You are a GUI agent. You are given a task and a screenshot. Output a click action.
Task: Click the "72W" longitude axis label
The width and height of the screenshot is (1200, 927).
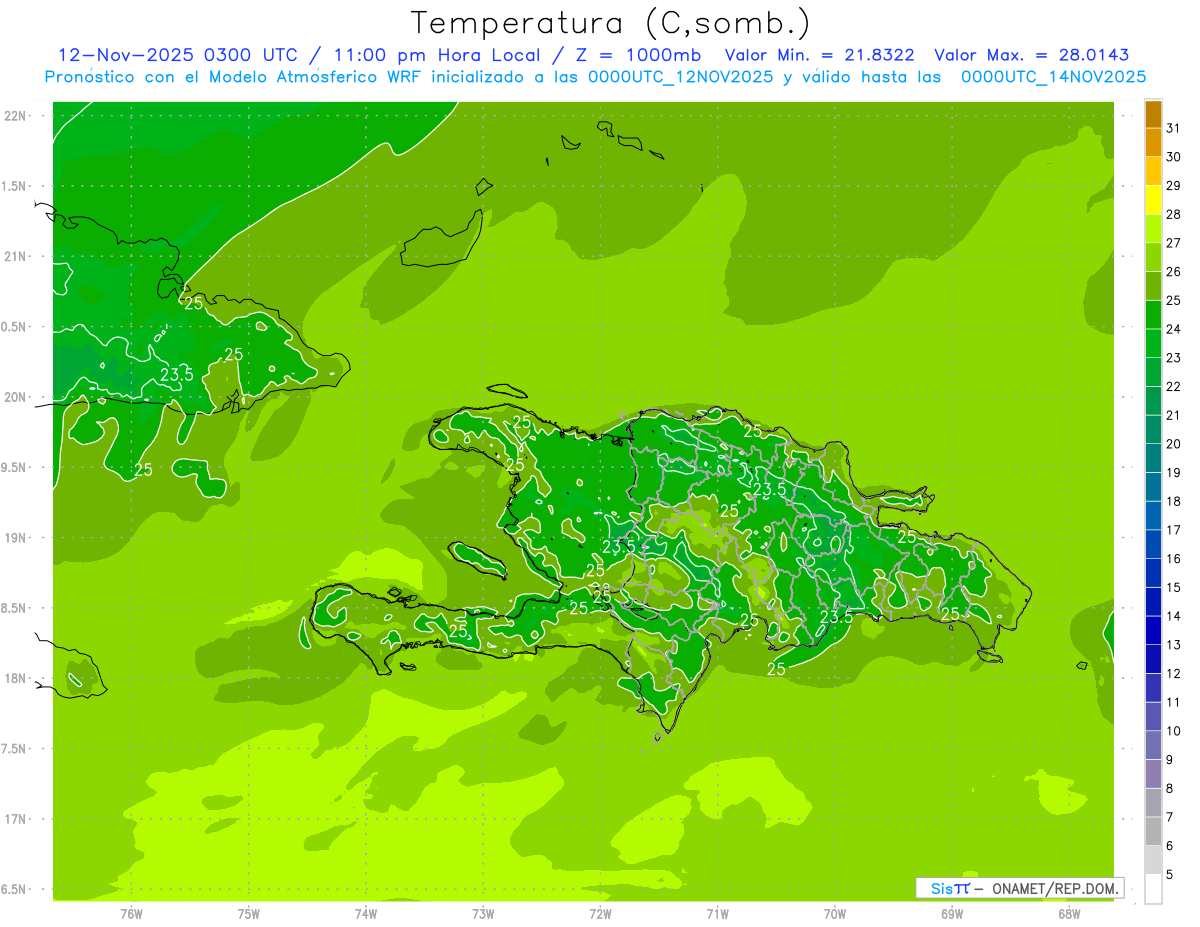600,914
